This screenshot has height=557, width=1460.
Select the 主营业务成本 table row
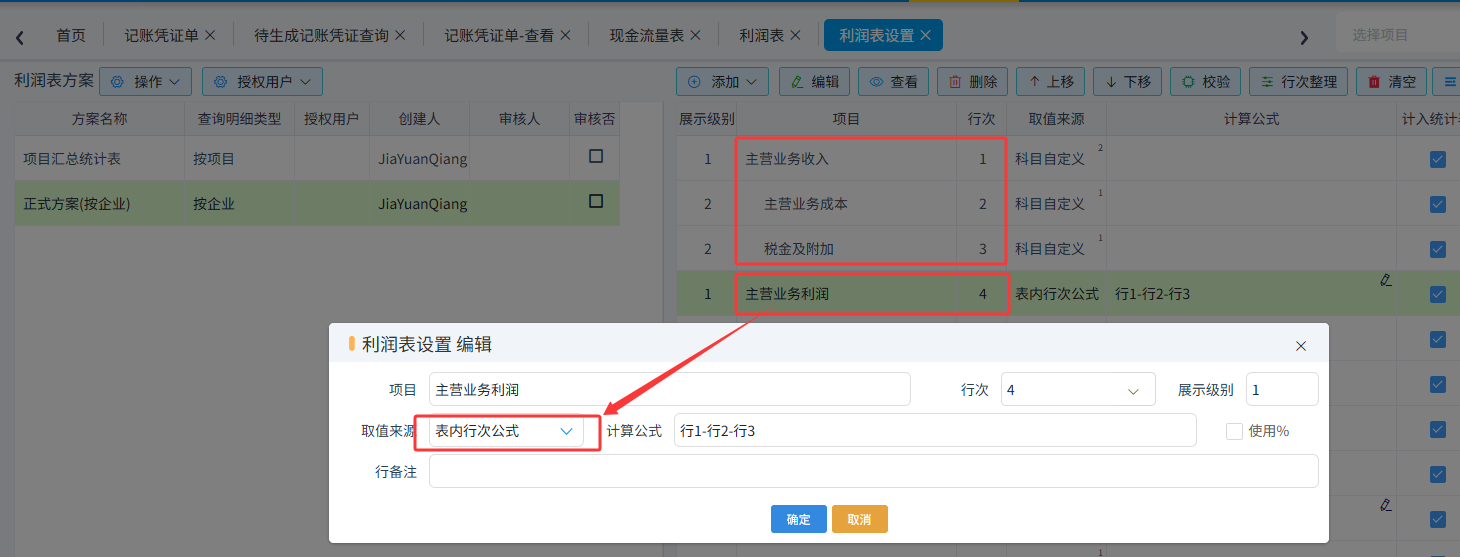[1068, 203]
